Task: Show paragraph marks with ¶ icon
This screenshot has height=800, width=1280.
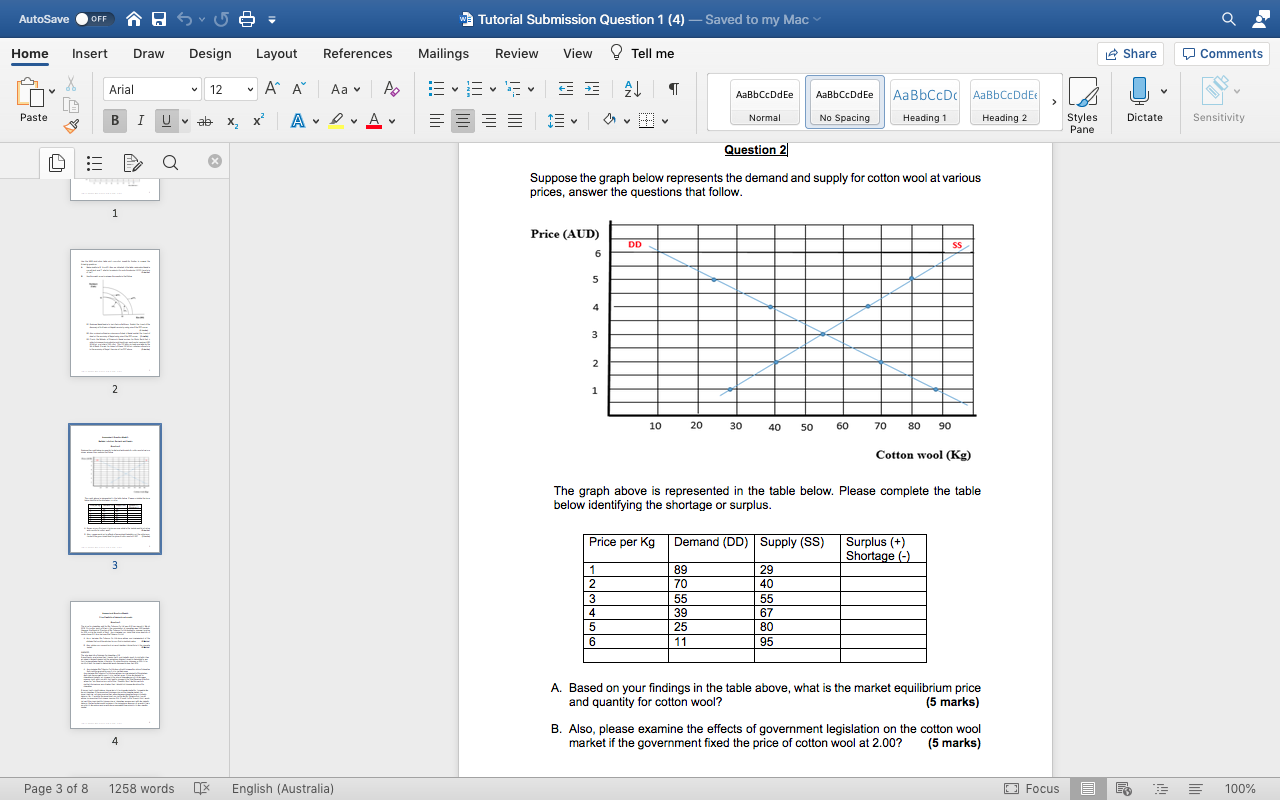Action: 673,89
